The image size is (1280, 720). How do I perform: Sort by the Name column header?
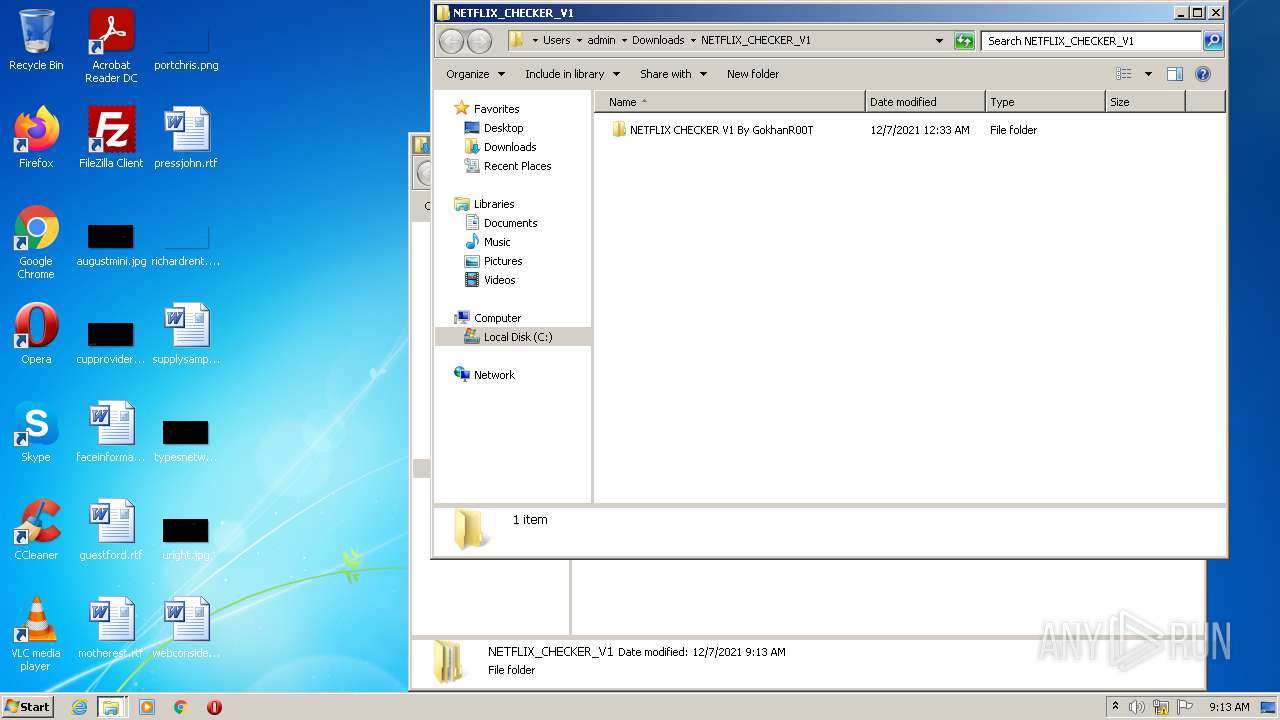tap(730, 102)
